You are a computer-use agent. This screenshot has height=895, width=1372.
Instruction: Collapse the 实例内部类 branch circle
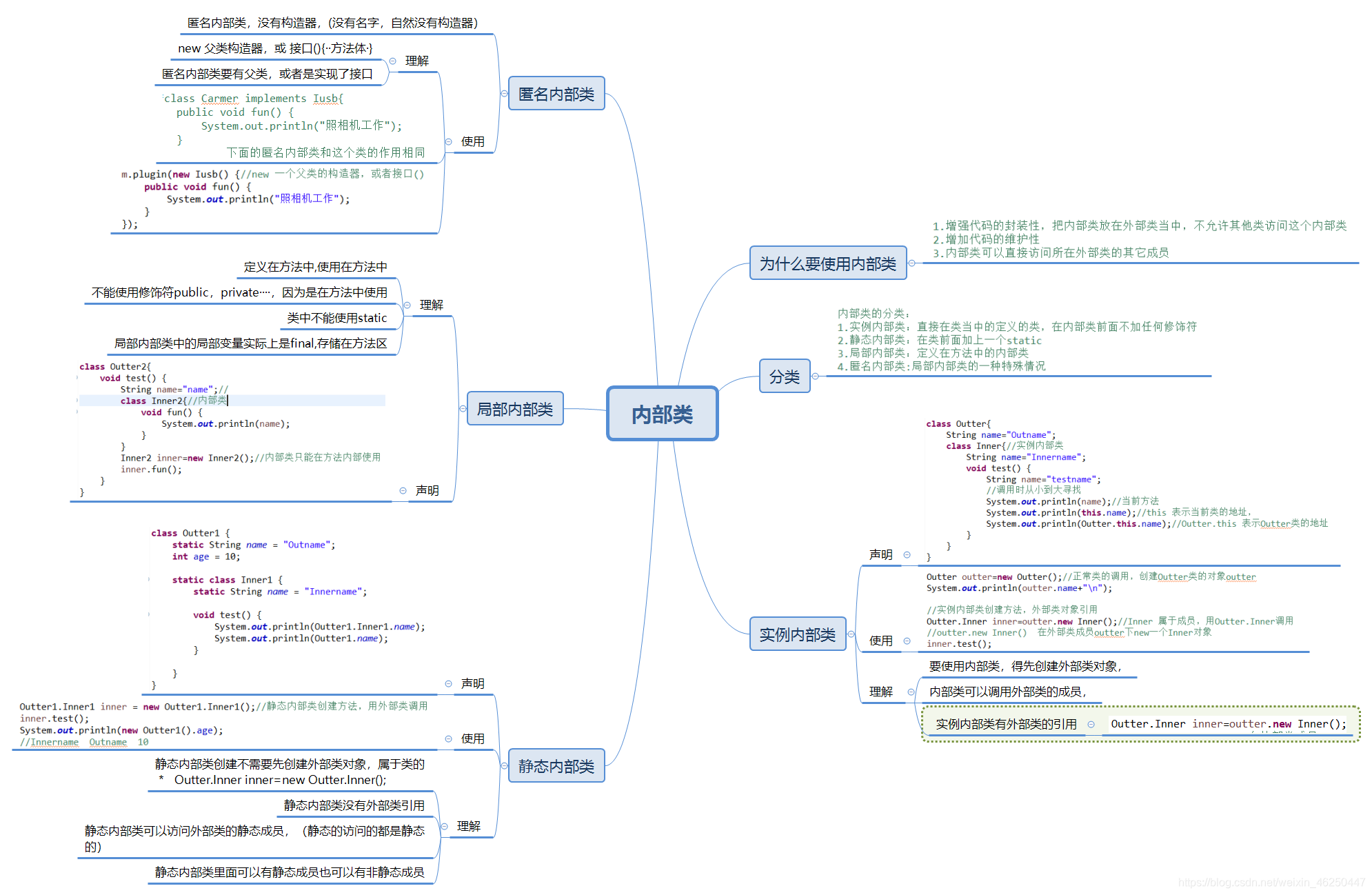(x=851, y=634)
